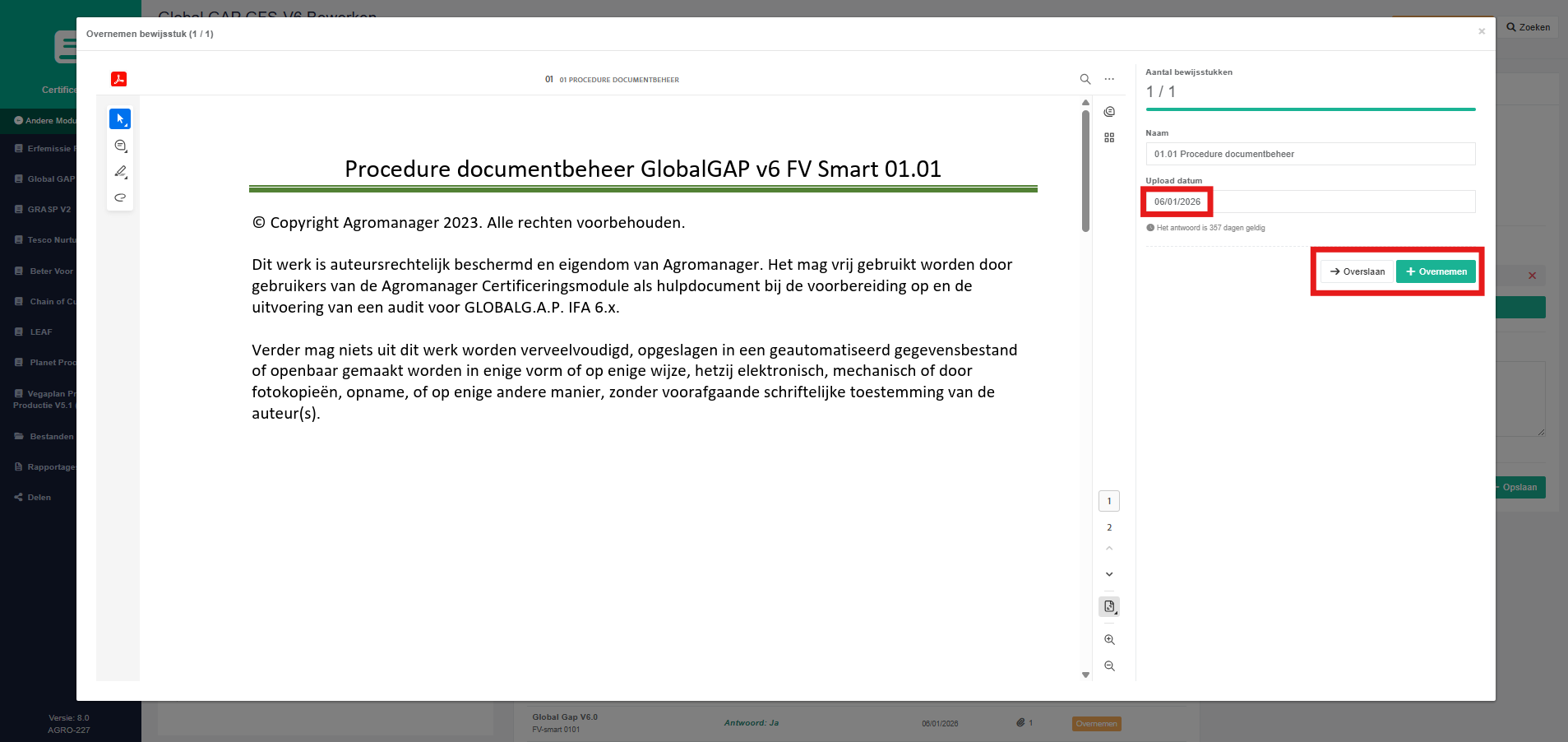Zoom in on the PDF document
This screenshot has height=742, width=1568.
pos(1109,640)
